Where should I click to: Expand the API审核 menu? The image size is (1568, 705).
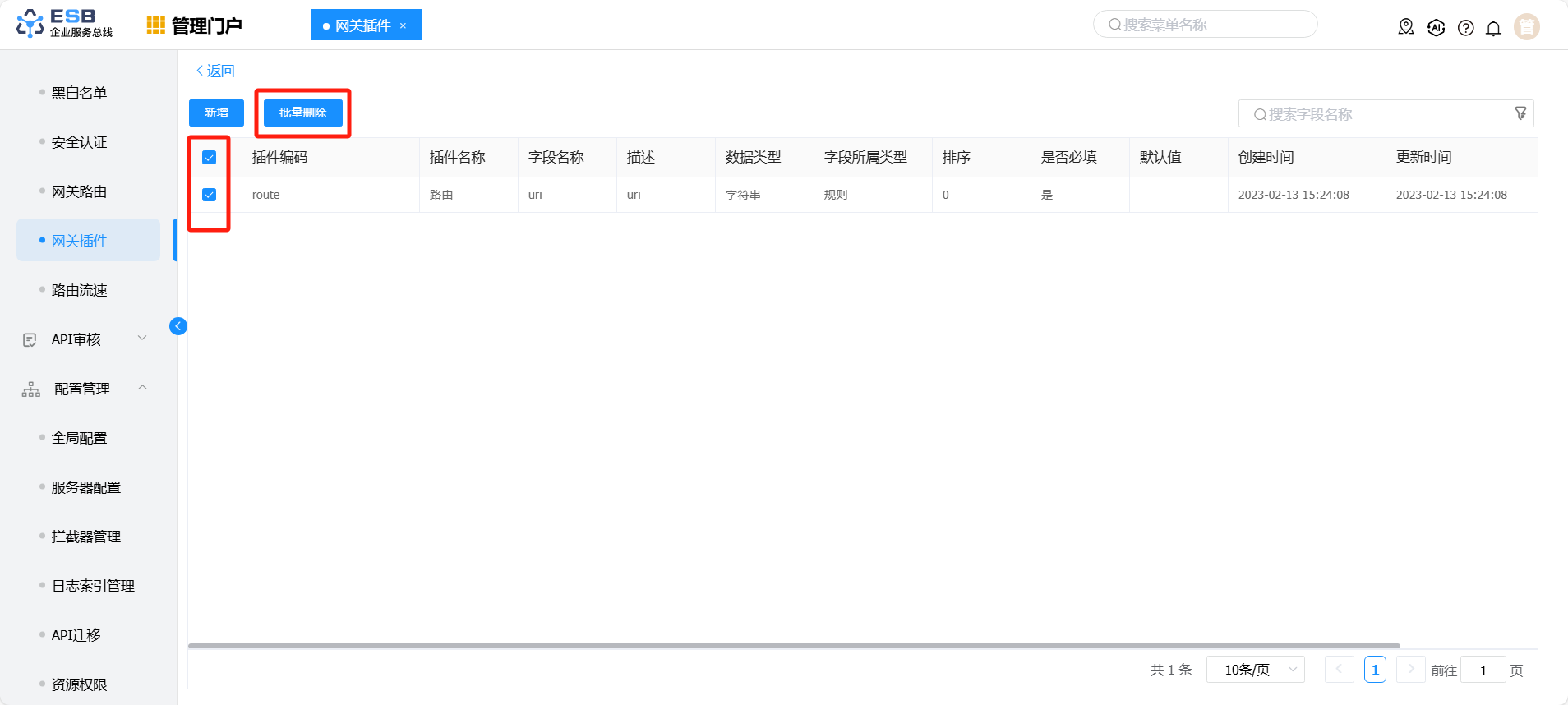[x=142, y=339]
